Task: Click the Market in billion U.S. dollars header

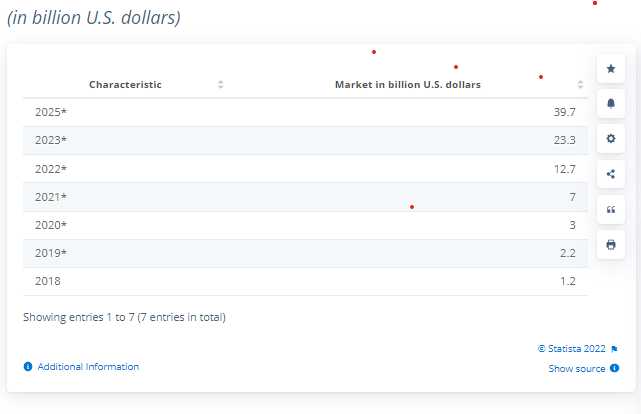Action: click(x=408, y=85)
